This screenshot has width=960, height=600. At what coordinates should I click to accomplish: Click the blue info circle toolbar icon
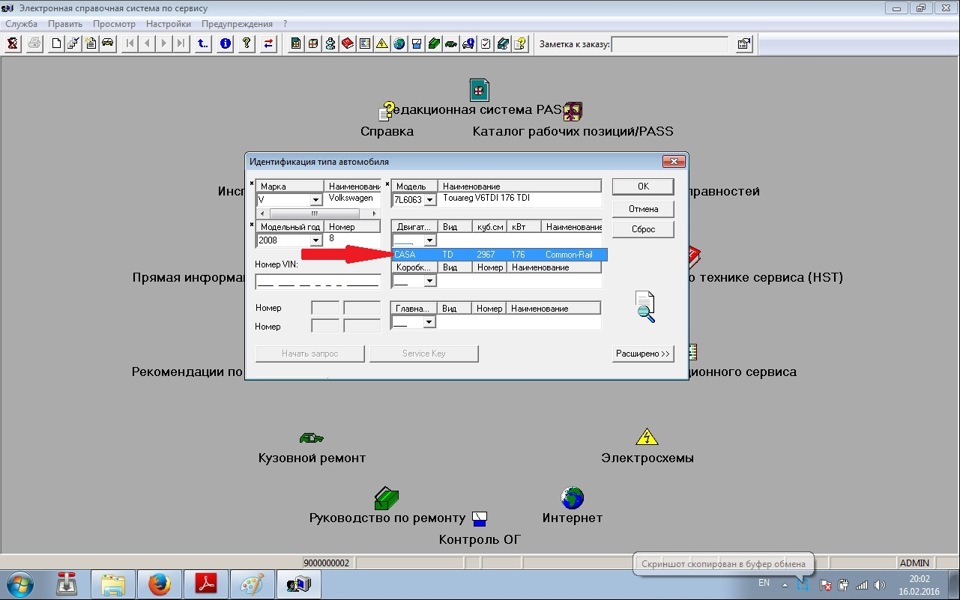point(225,43)
